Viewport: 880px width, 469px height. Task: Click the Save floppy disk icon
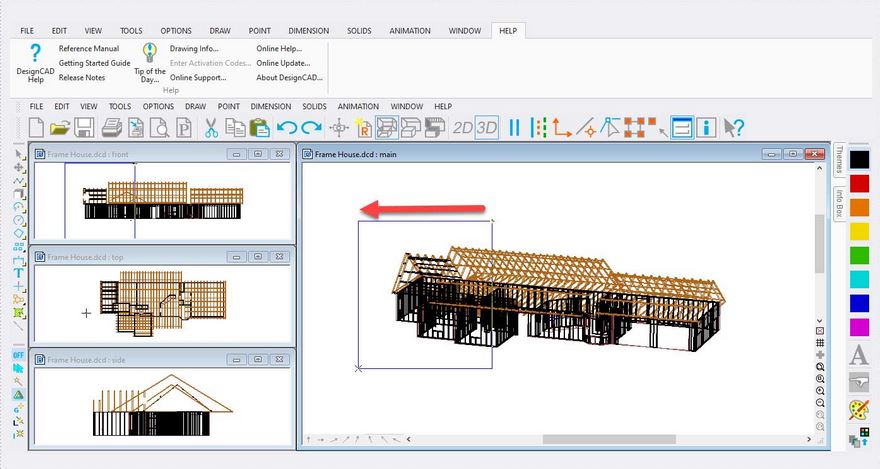click(84, 127)
